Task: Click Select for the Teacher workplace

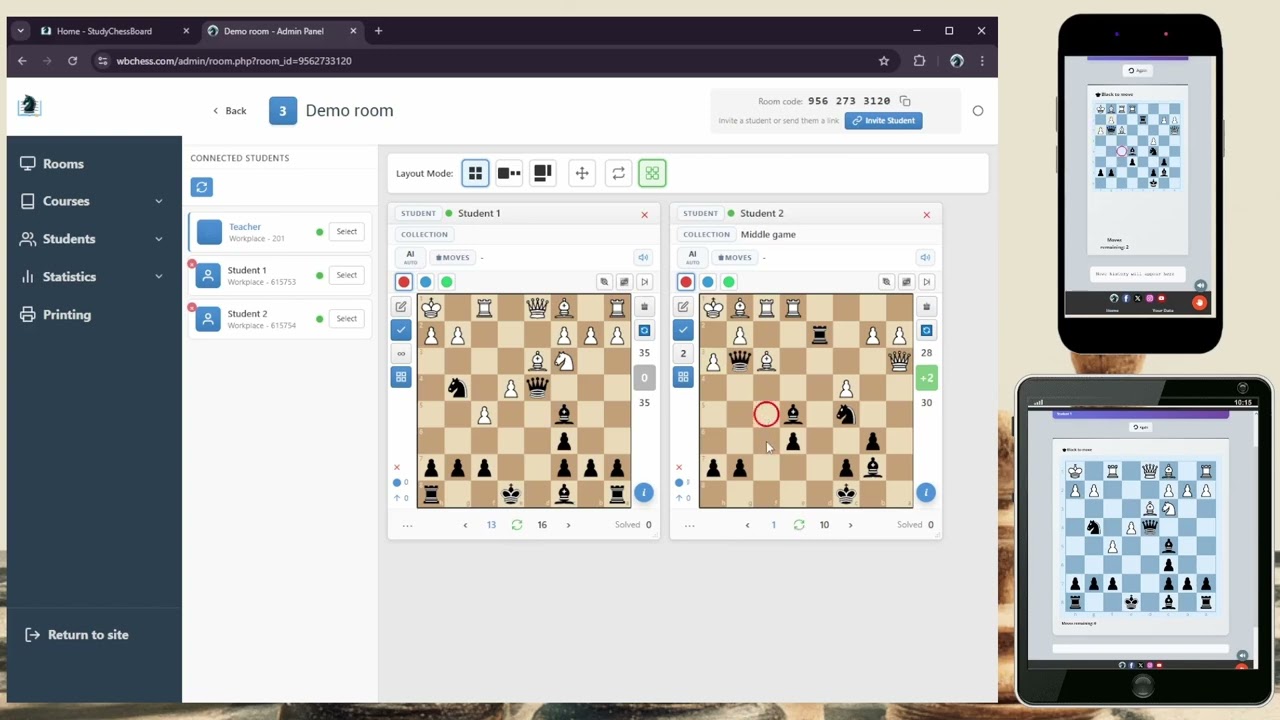Action: coord(347,232)
